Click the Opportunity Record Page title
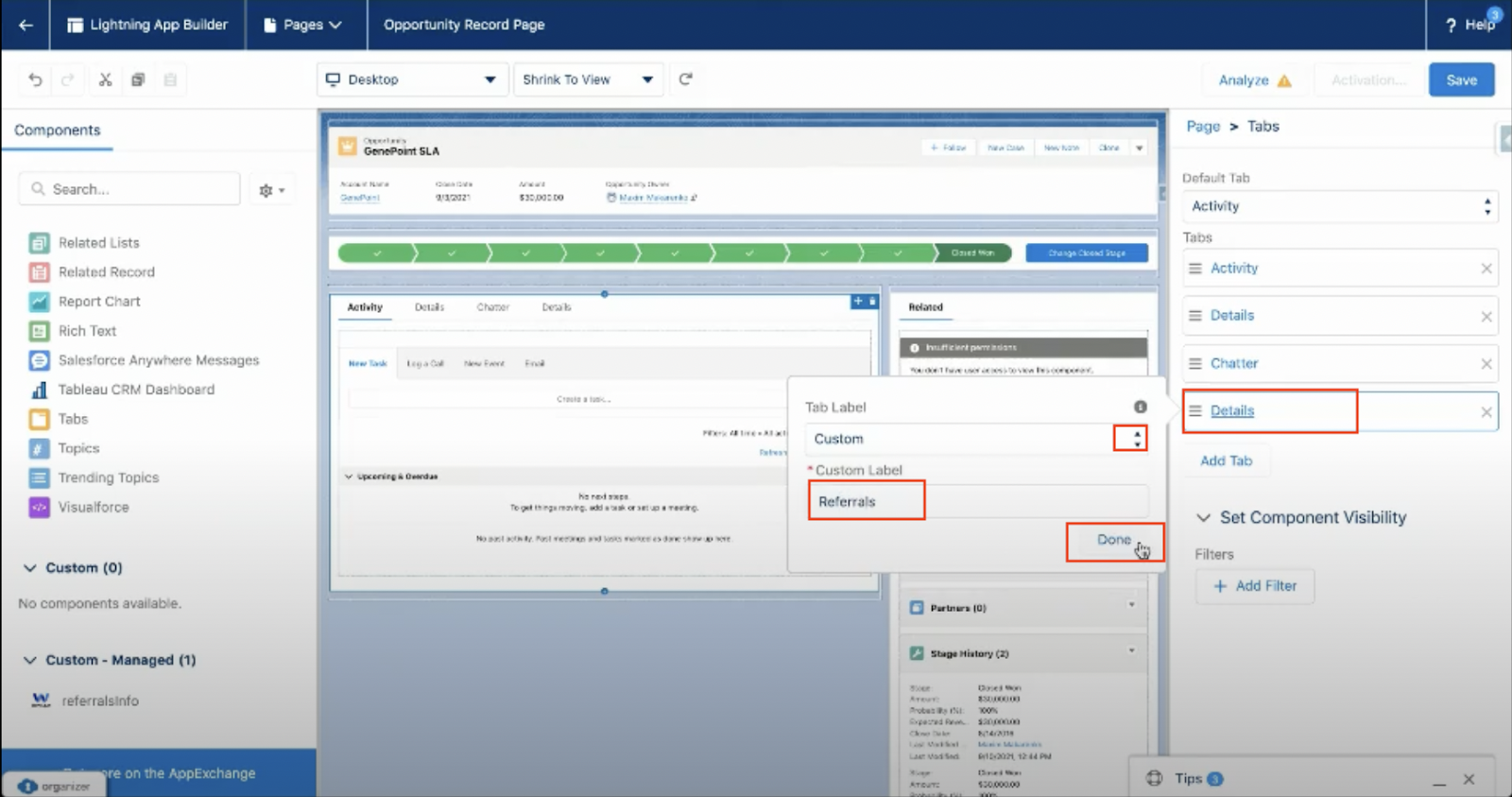 point(464,25)
